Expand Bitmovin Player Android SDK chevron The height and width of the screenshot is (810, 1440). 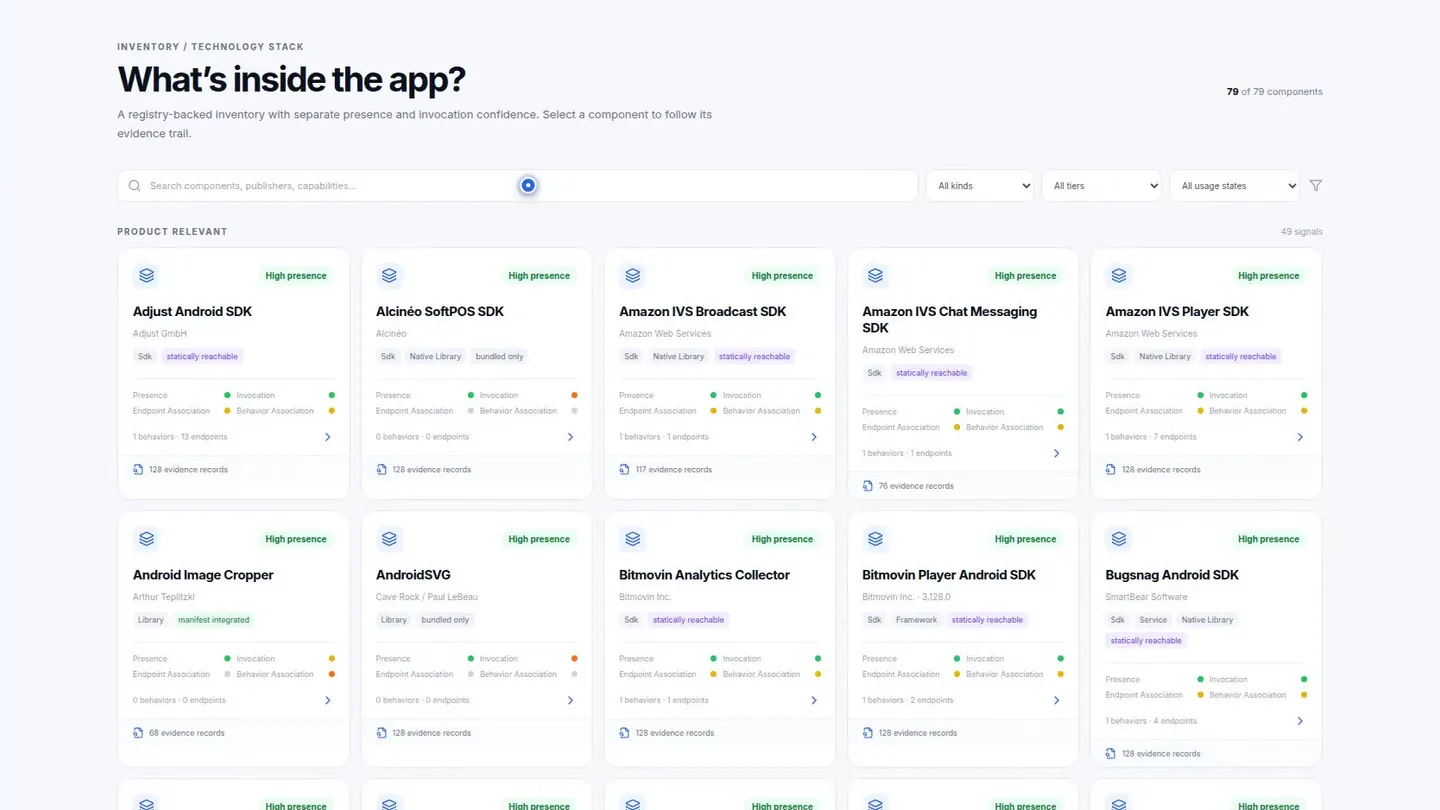(x=1056, y=701)
